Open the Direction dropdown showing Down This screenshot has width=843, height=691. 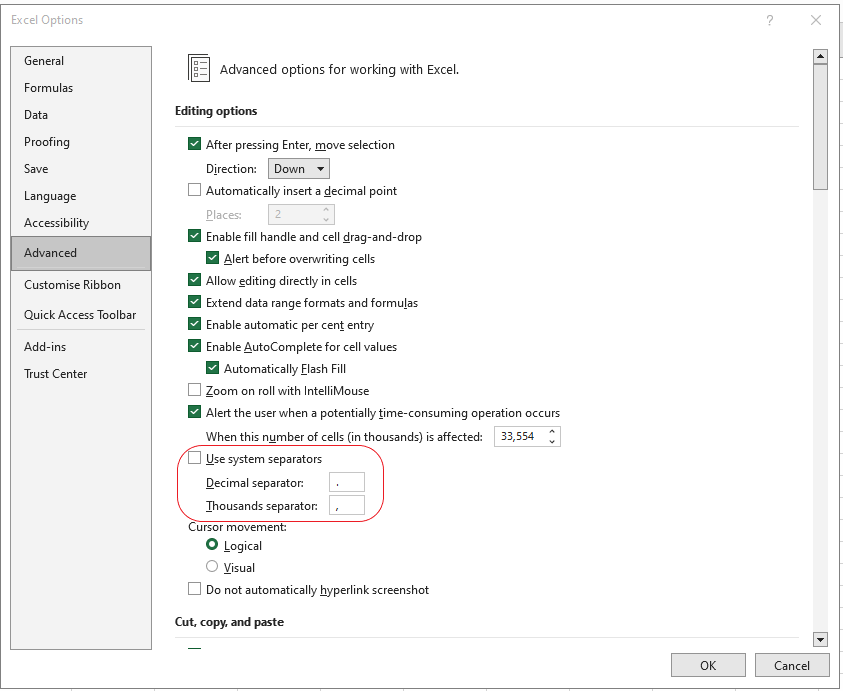(x=299, y=168)
